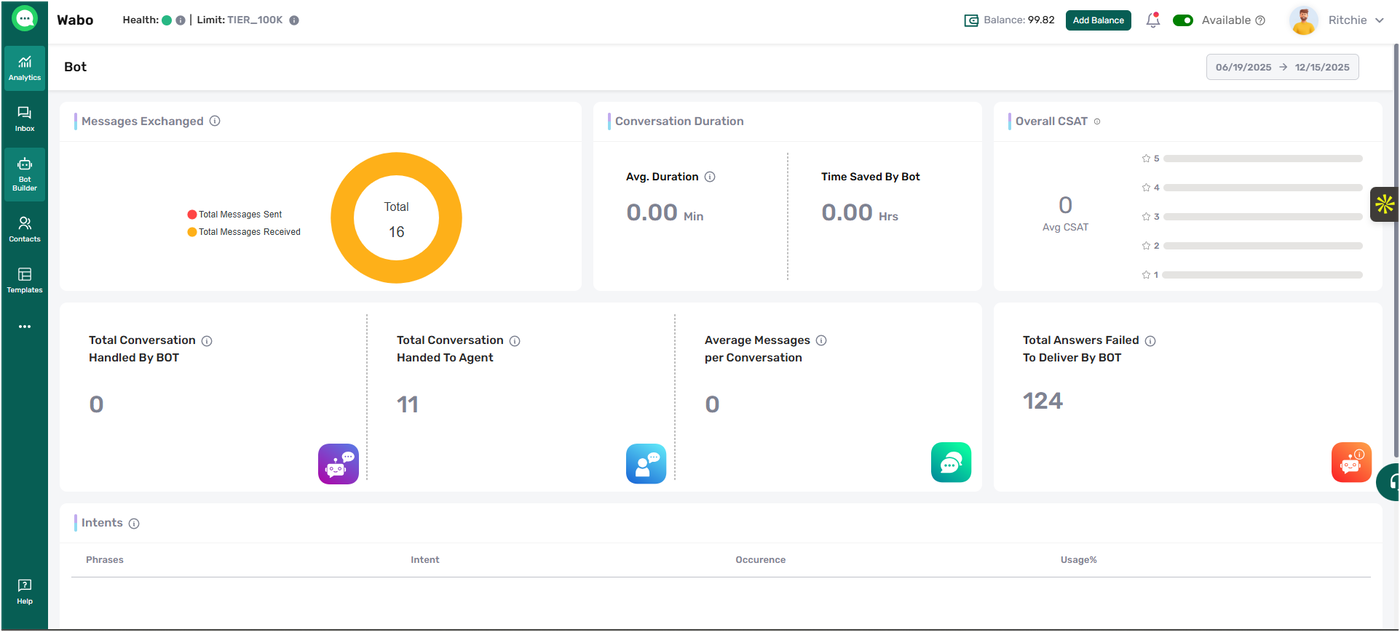Show info for Avg. Duration
Viewport: 1400px width, 632px height.
(x=710, y=177)
